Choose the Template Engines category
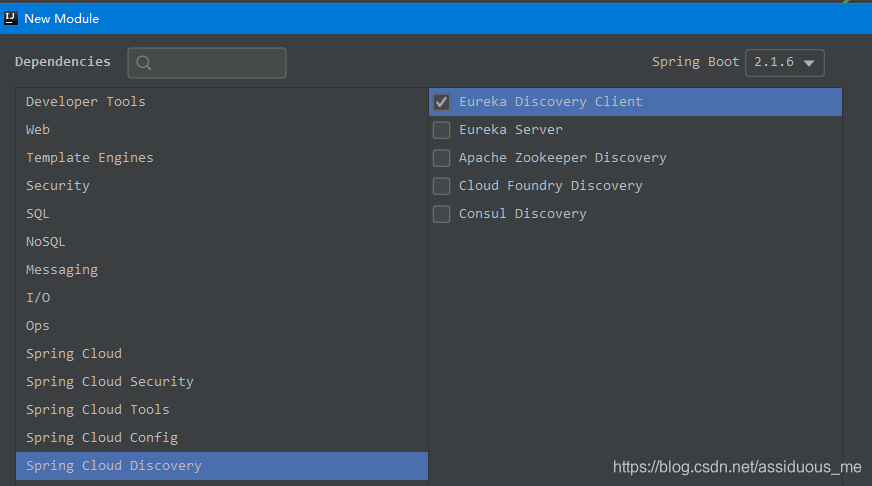872x486 pixels. (x=222, y=158)
